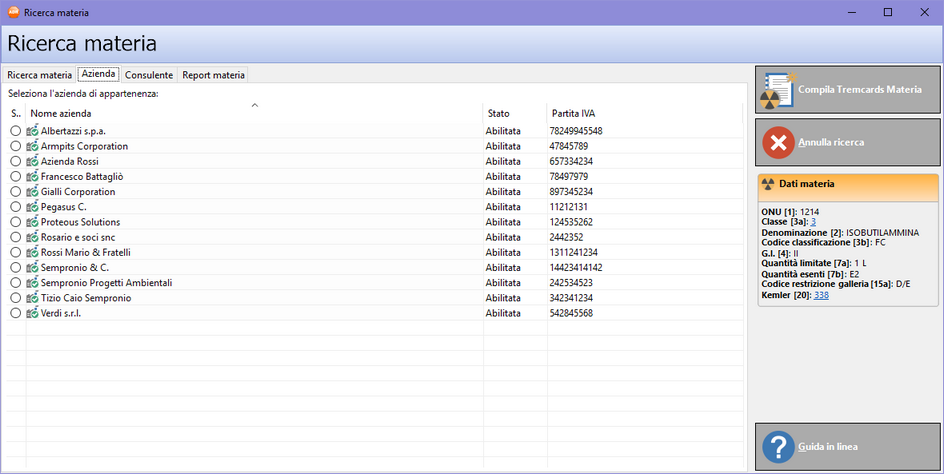Click the red X Annulla ricerca icon
Image resolution: width=944 pixels, height=474 pixels.
click(778, 142)
